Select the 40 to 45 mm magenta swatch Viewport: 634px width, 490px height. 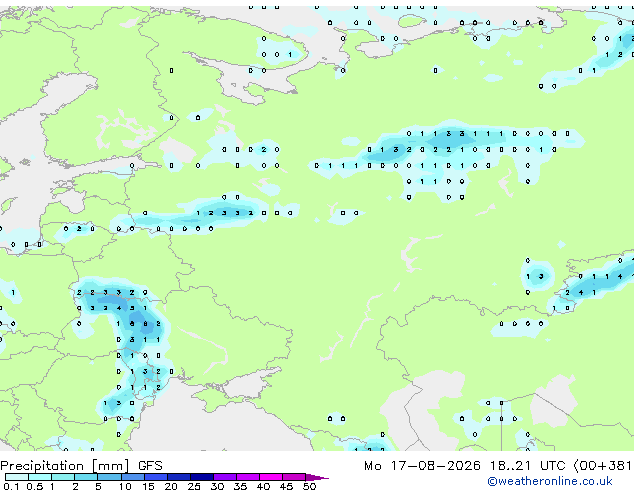pos(271,477)
